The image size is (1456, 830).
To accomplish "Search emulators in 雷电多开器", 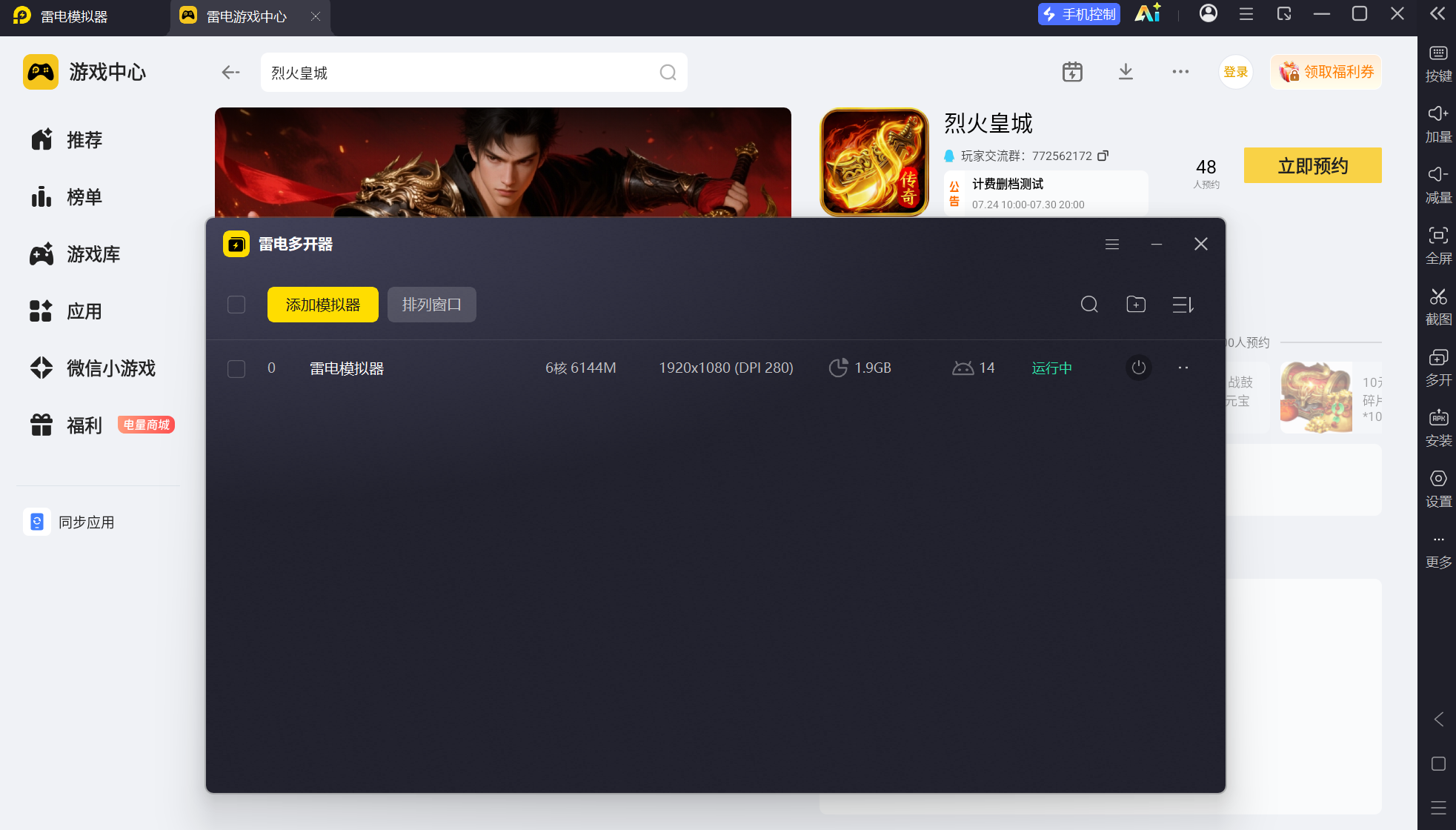I will [1088, 304].
